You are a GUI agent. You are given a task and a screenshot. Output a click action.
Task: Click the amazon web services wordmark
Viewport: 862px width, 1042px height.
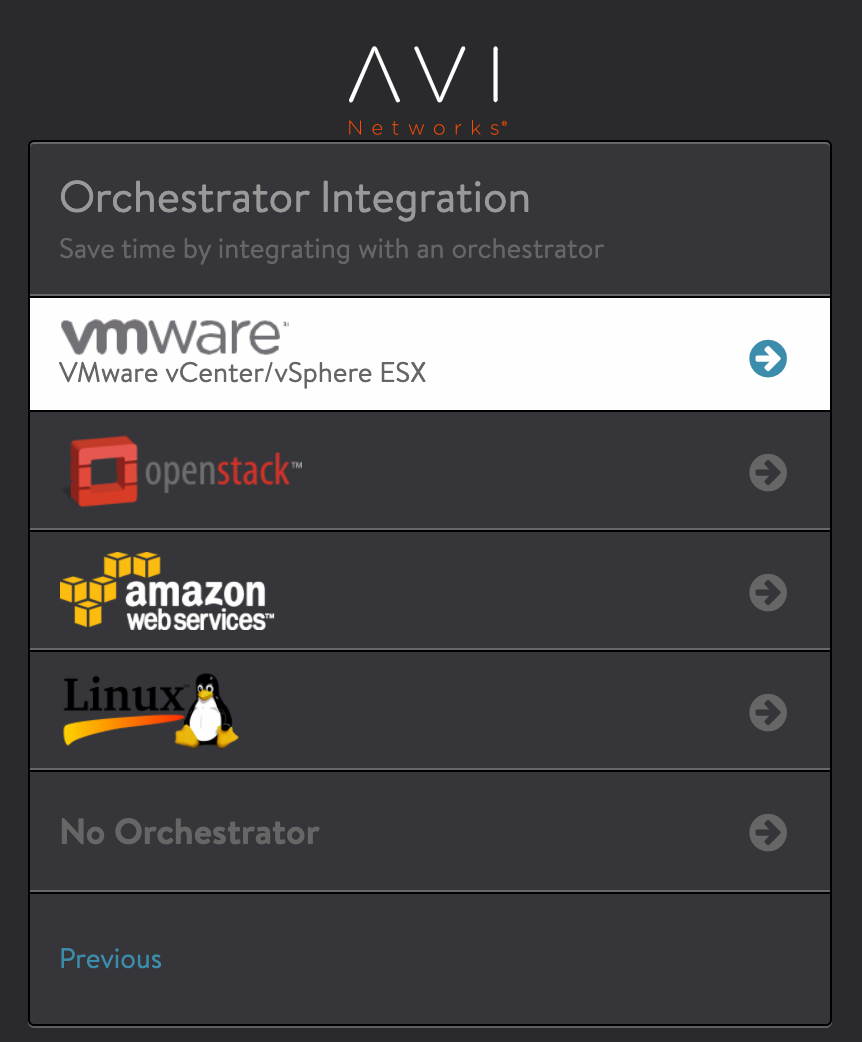point(197,603)
